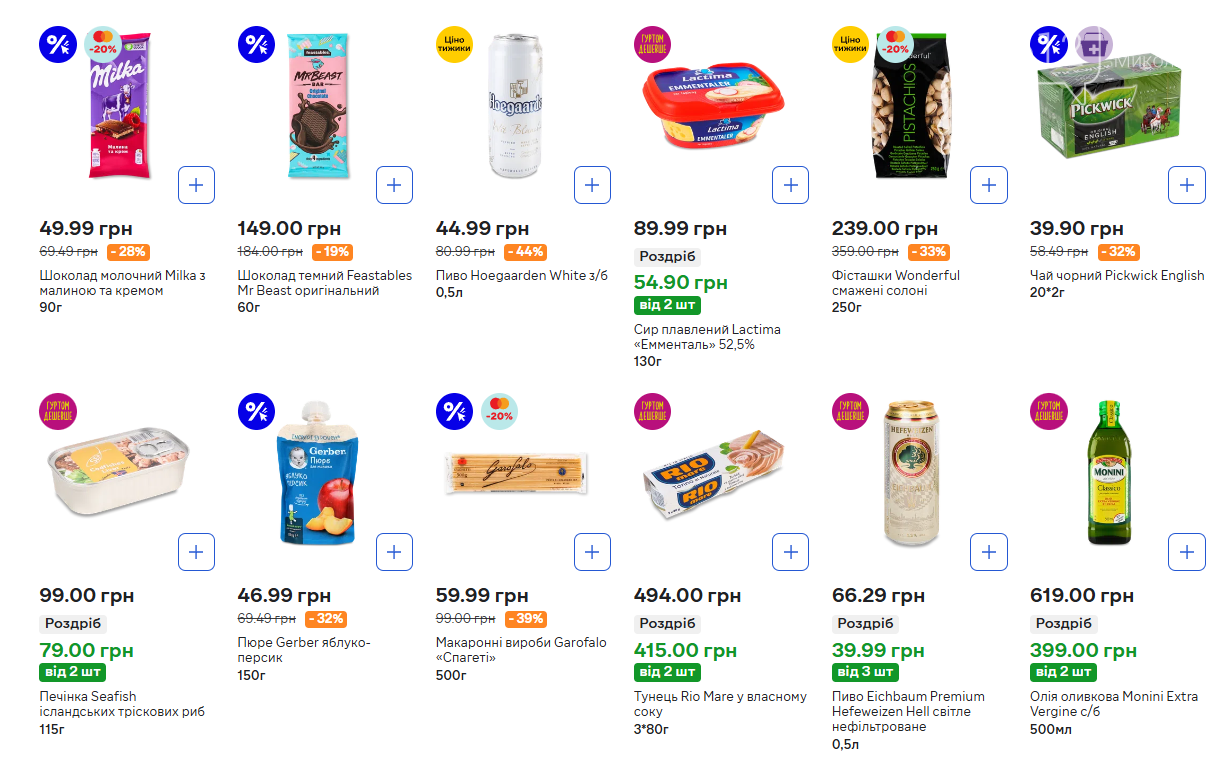Click plus button for Hoegaarden beer
Image resolution: width=1232 pixels, height=757 pixels.
(593, 185)
